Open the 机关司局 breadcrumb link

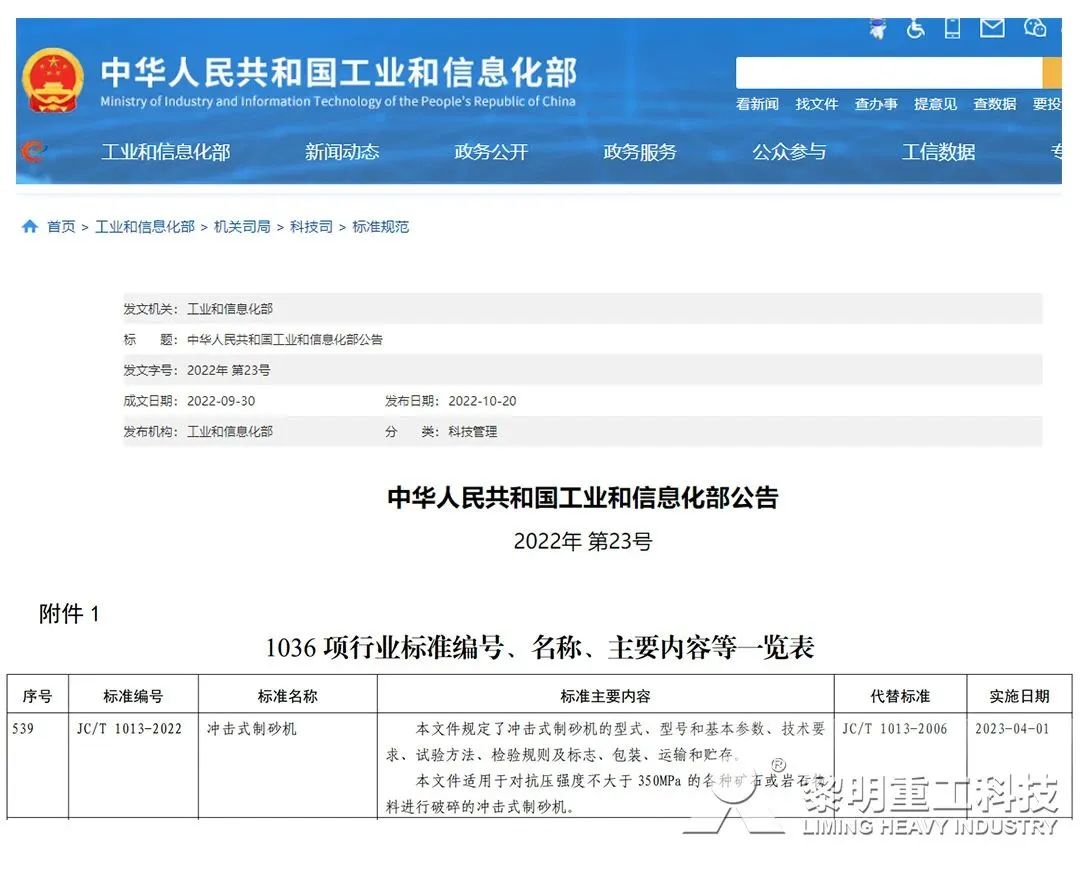(242, 227)
